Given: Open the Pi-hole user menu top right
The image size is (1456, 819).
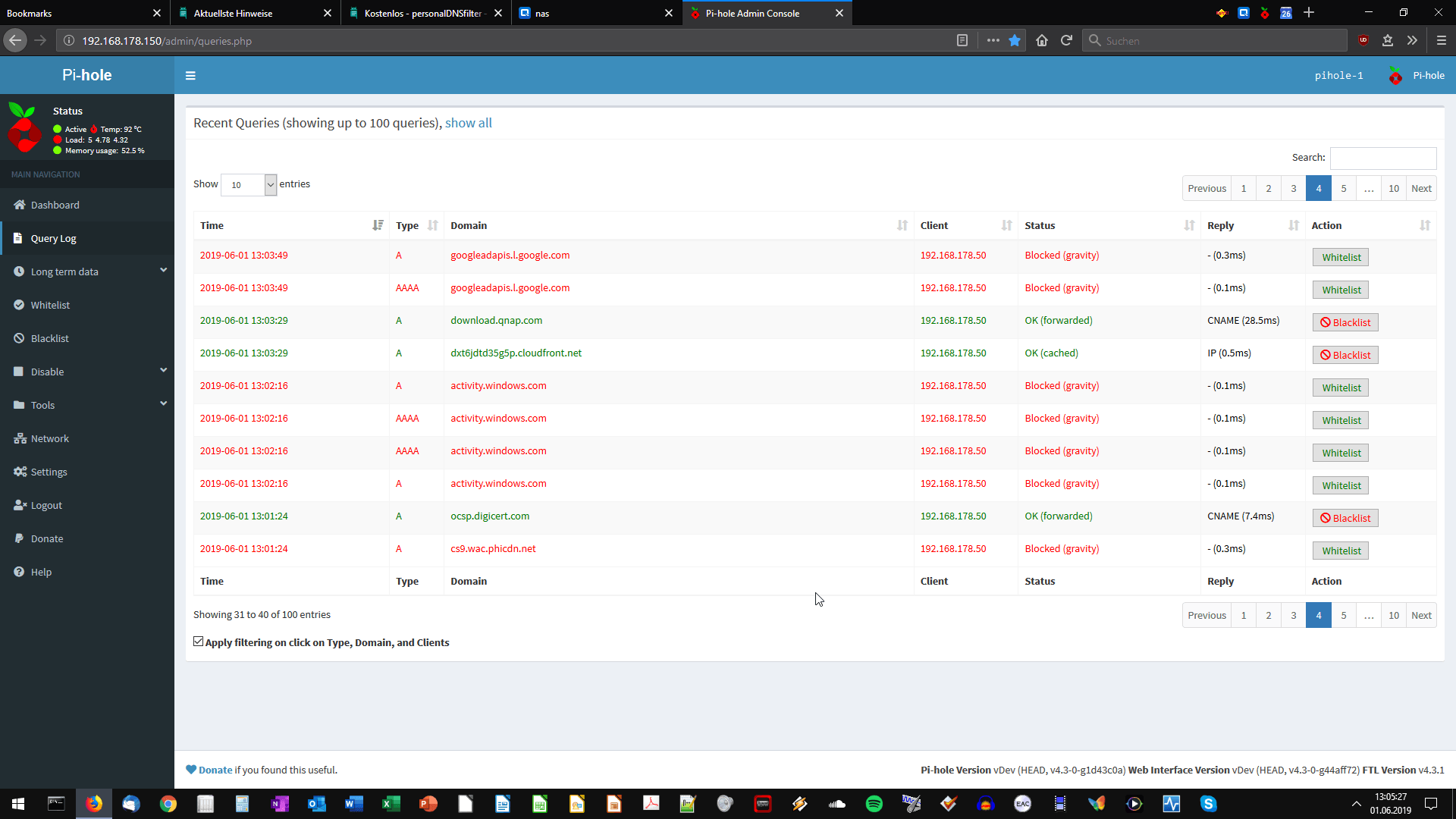Looking at the screenshot, I should pyautogui.click(x=1417, y=76).
